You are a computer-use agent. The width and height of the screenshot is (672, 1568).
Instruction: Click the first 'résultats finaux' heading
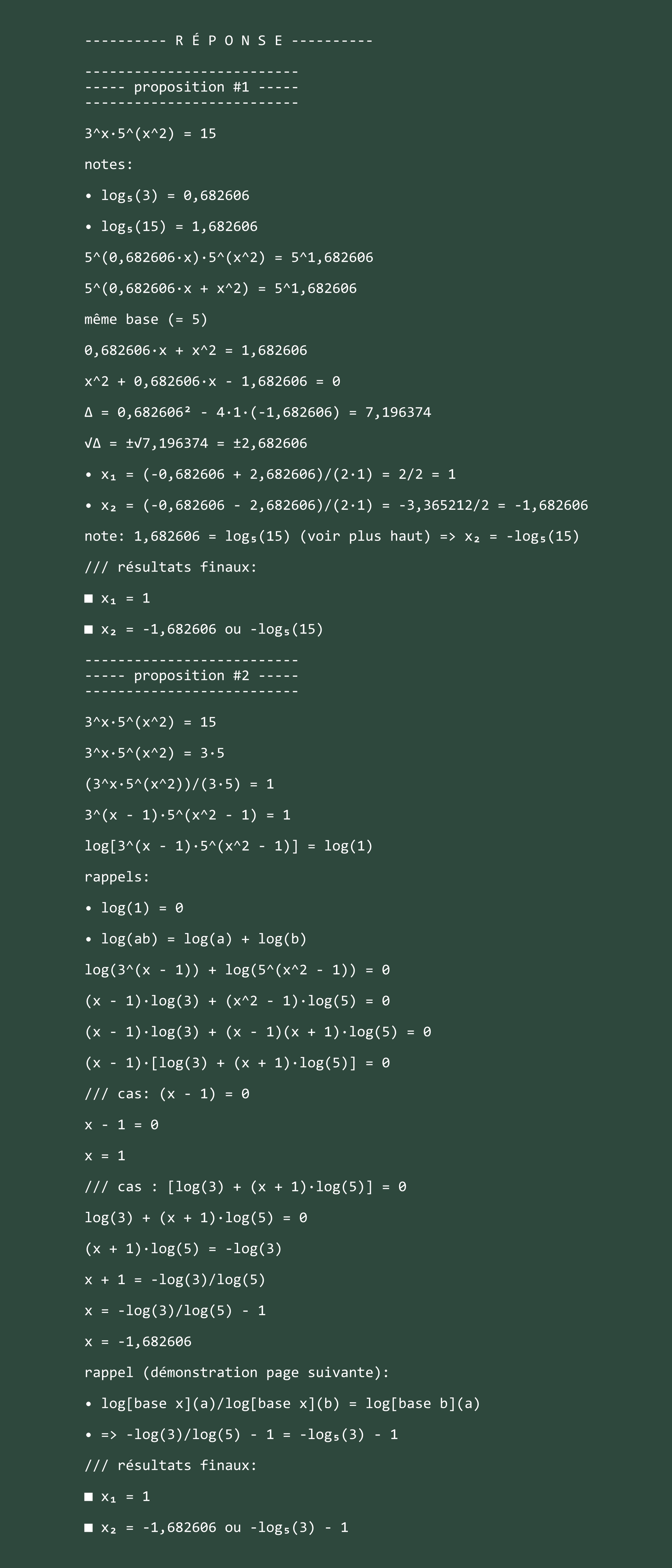point(171,567)
